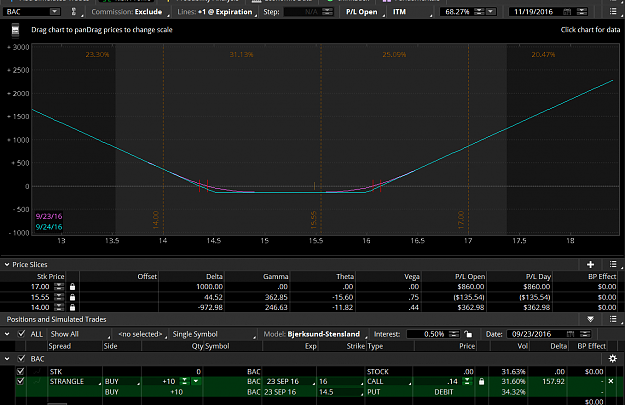Click the link chain icon beside symbol box

74,12
